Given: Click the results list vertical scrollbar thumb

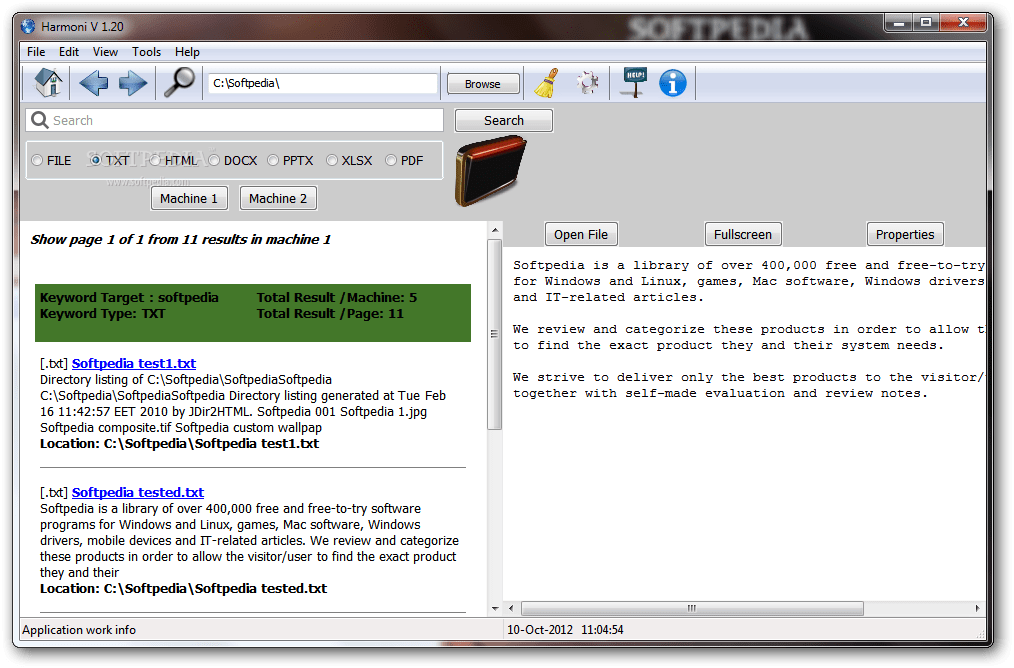Looking at the screenshot, I should [x=495, y=334].
